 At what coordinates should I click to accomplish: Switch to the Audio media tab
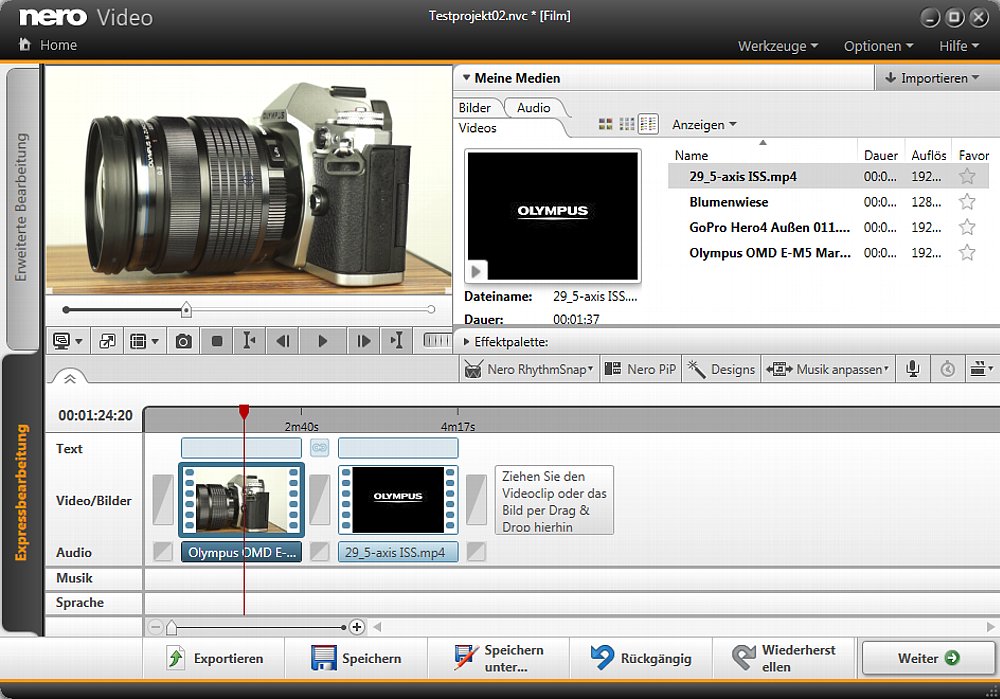pyautogui.click(x=533, y=107)
